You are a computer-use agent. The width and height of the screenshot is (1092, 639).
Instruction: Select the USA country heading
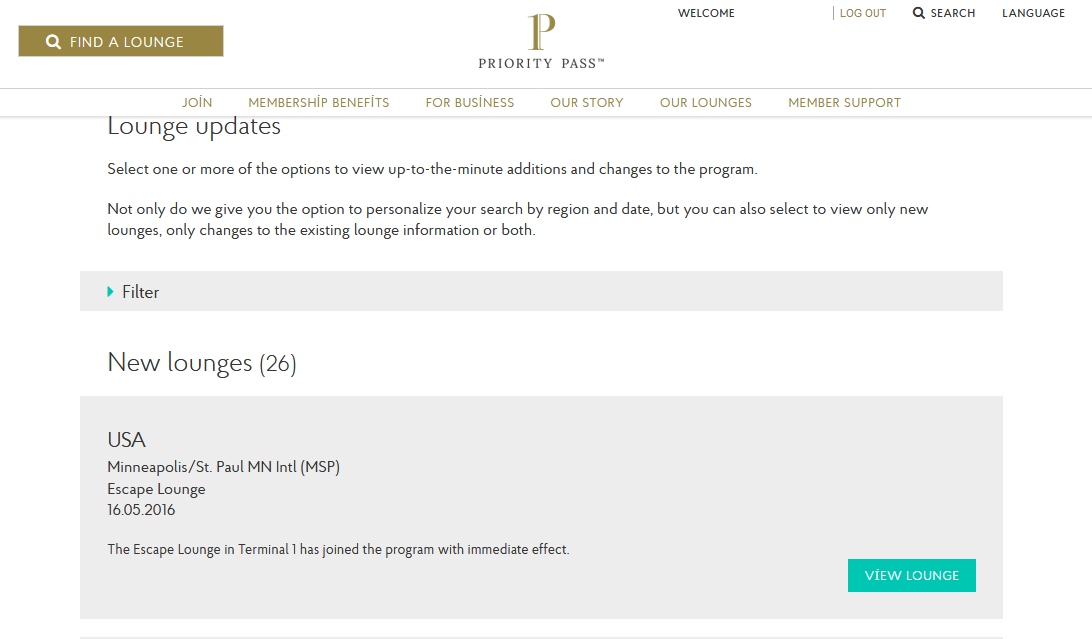pyautogui.click(x=126, y=440)
